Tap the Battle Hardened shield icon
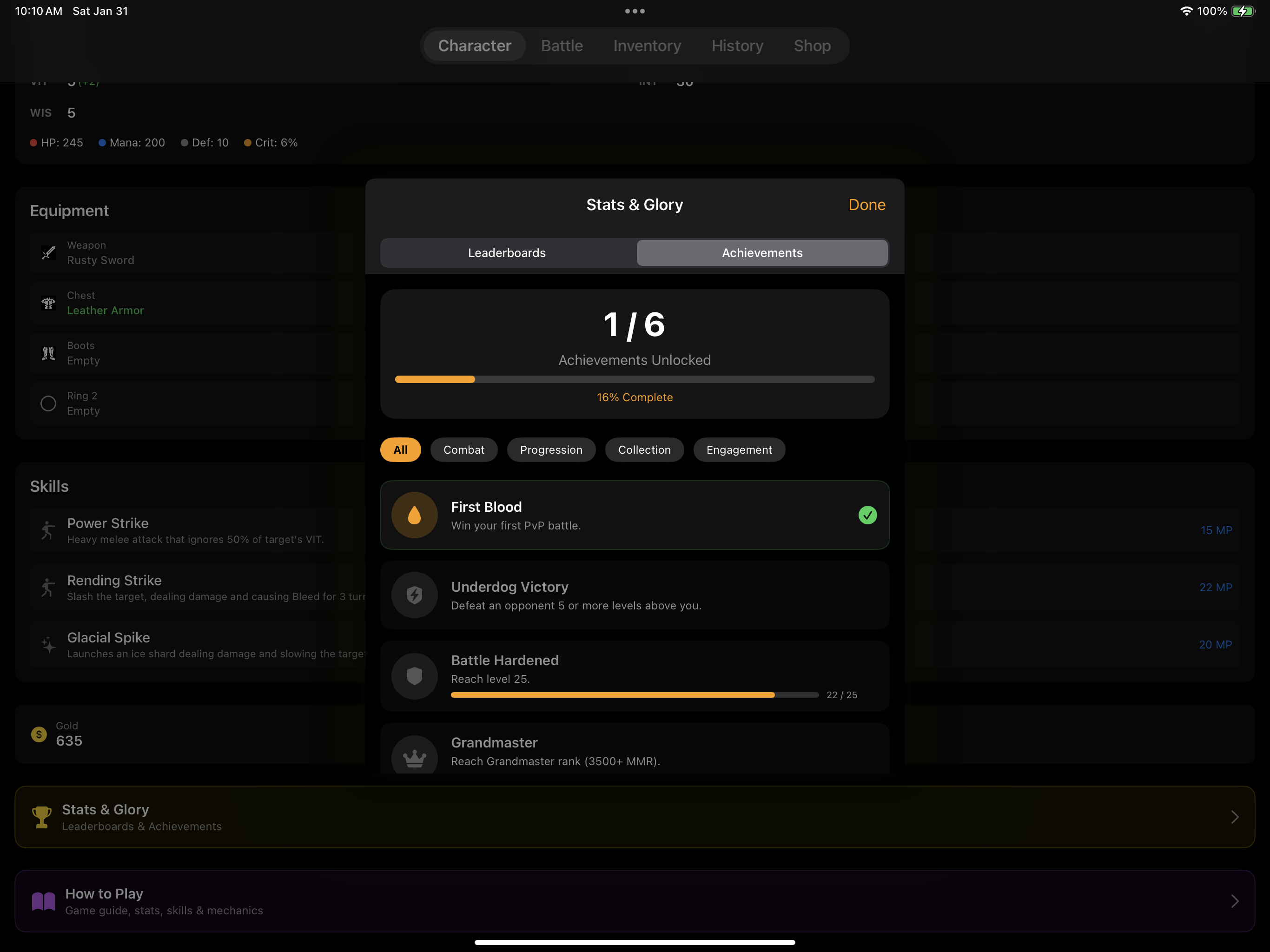The image size is (1270, 952). point(414,676)
